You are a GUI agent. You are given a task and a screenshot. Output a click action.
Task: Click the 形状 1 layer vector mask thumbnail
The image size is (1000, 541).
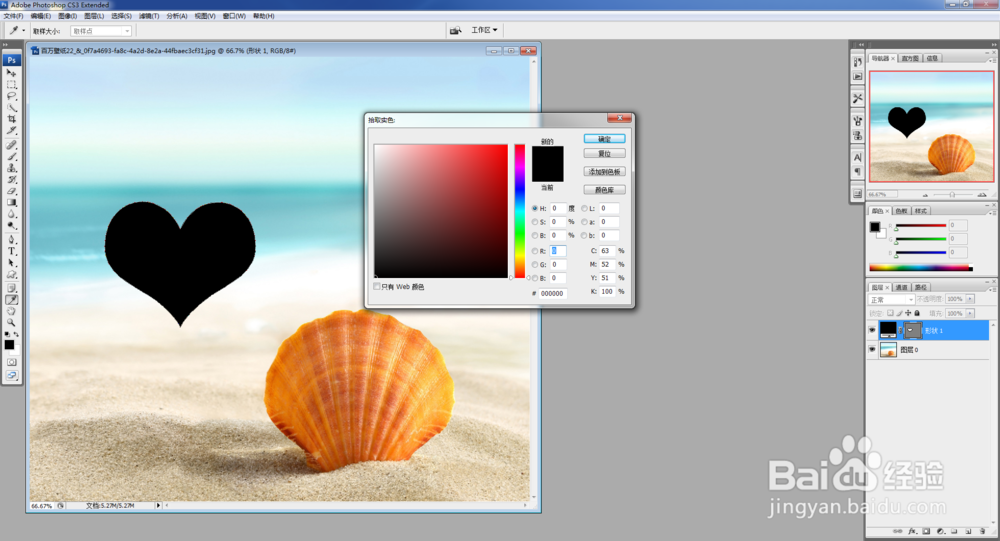913,330
